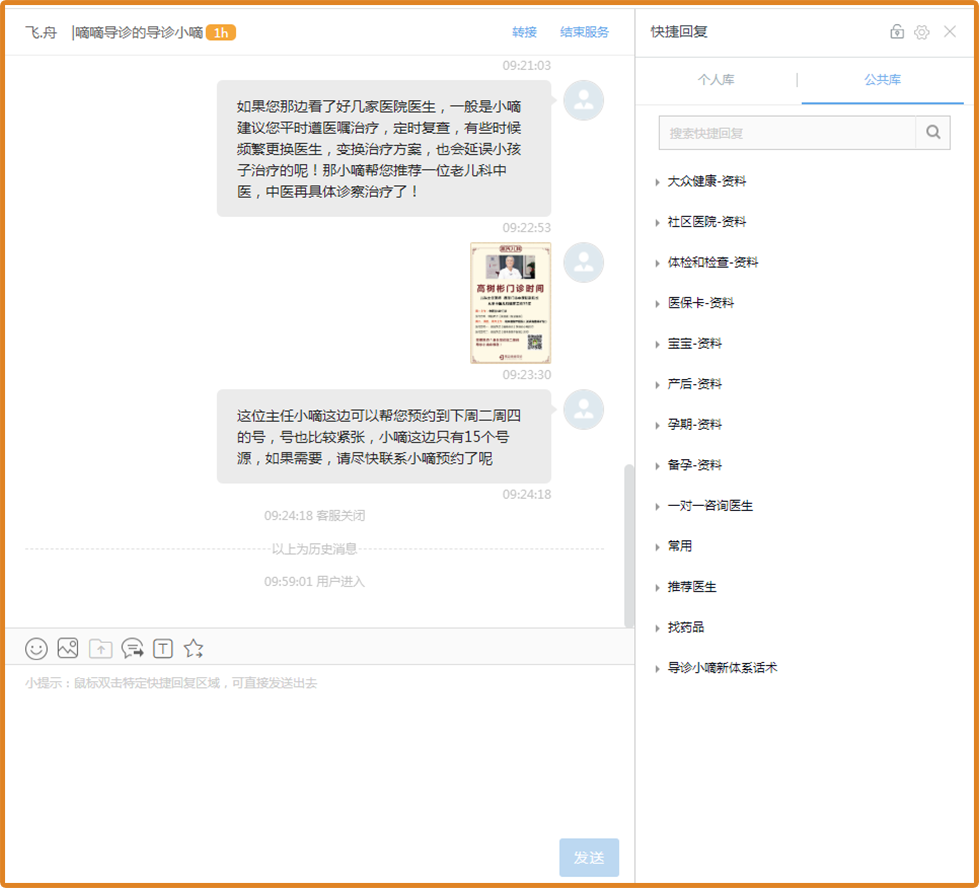Expand the 医保卡-资料 category
The width and height of the screenshot is (979, 888).
tap(700, 303)
